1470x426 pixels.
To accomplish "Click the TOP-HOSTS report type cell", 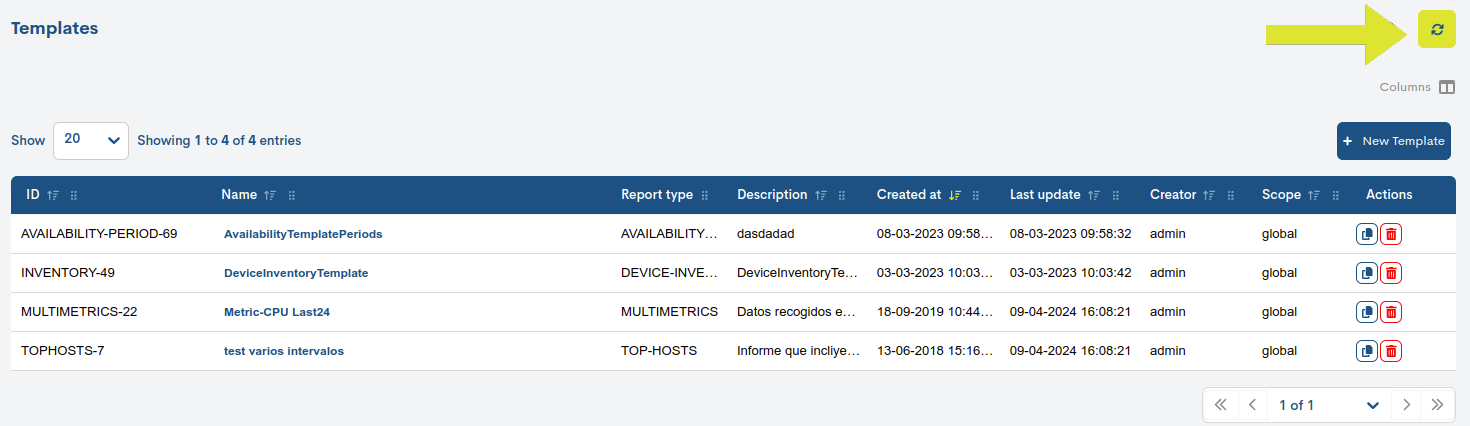I will click(659, 351).
